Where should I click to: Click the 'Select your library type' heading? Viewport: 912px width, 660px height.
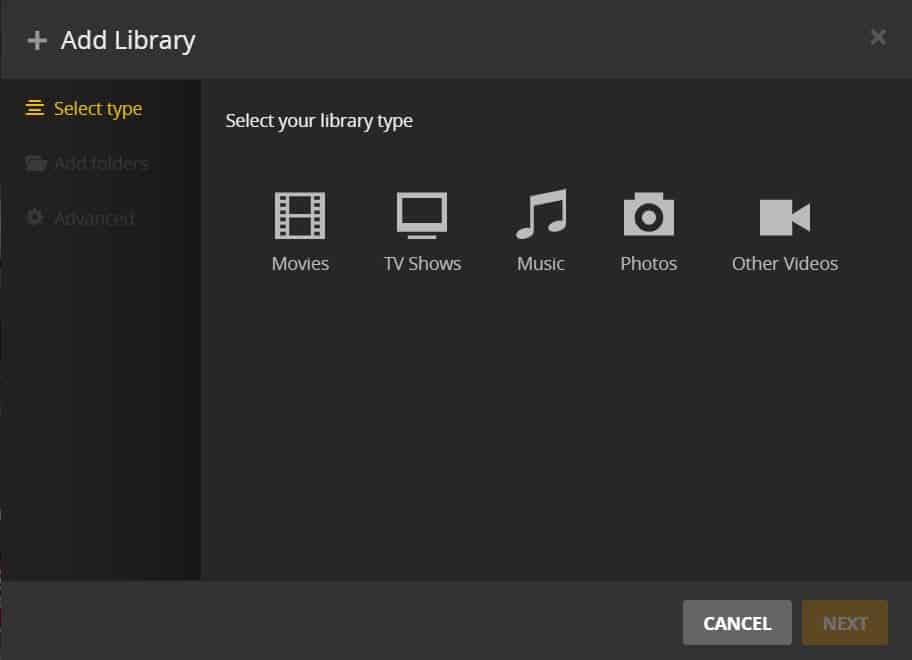click(319, 121)
